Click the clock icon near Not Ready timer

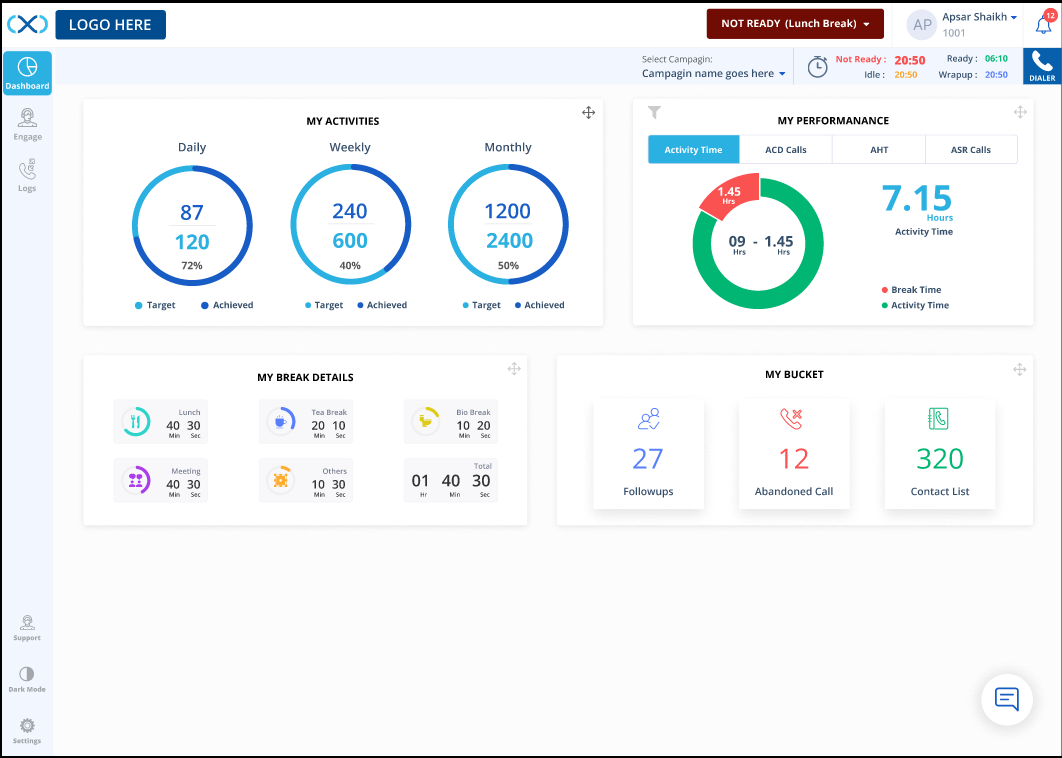point(817,66)
